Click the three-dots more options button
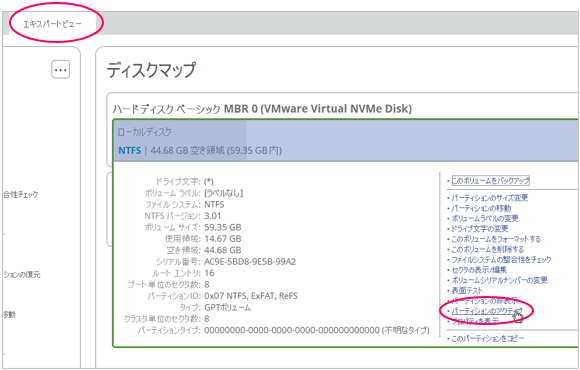Screen dimensions: 580x370 pos(60,70)
